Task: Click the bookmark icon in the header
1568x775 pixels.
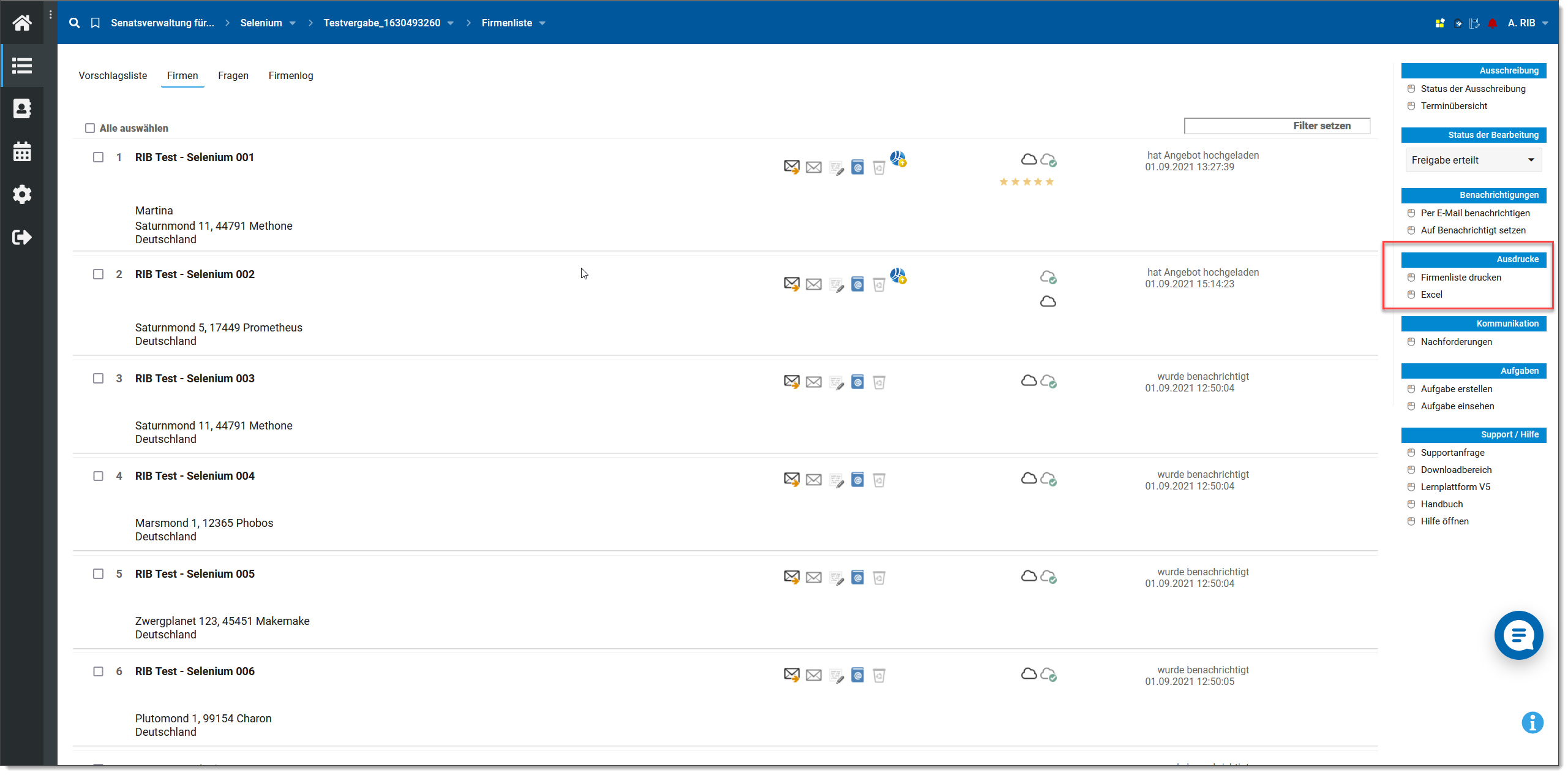Action: (x=96, y=23)
